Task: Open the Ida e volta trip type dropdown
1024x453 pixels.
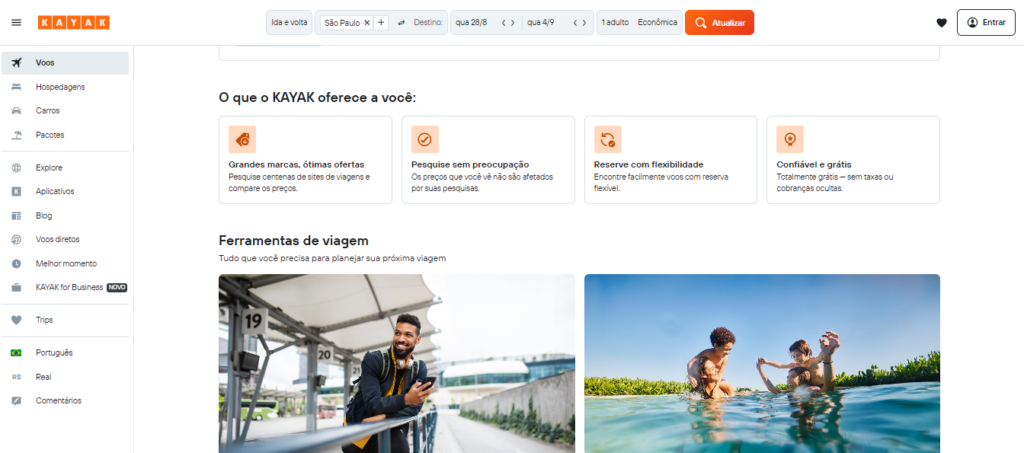Action: pyautogui.click(x=290, y=22)
